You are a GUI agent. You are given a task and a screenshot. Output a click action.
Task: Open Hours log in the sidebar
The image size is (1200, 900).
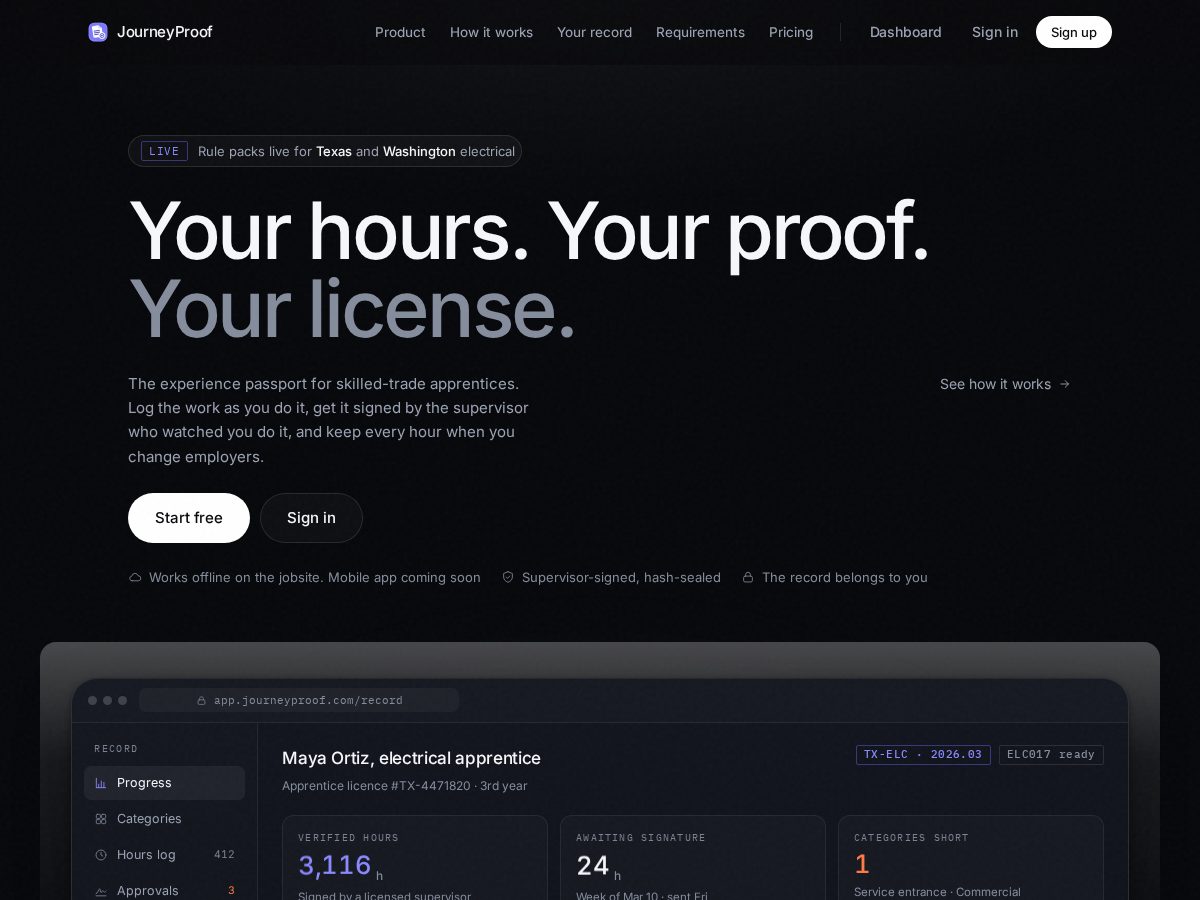coord(164,855)
